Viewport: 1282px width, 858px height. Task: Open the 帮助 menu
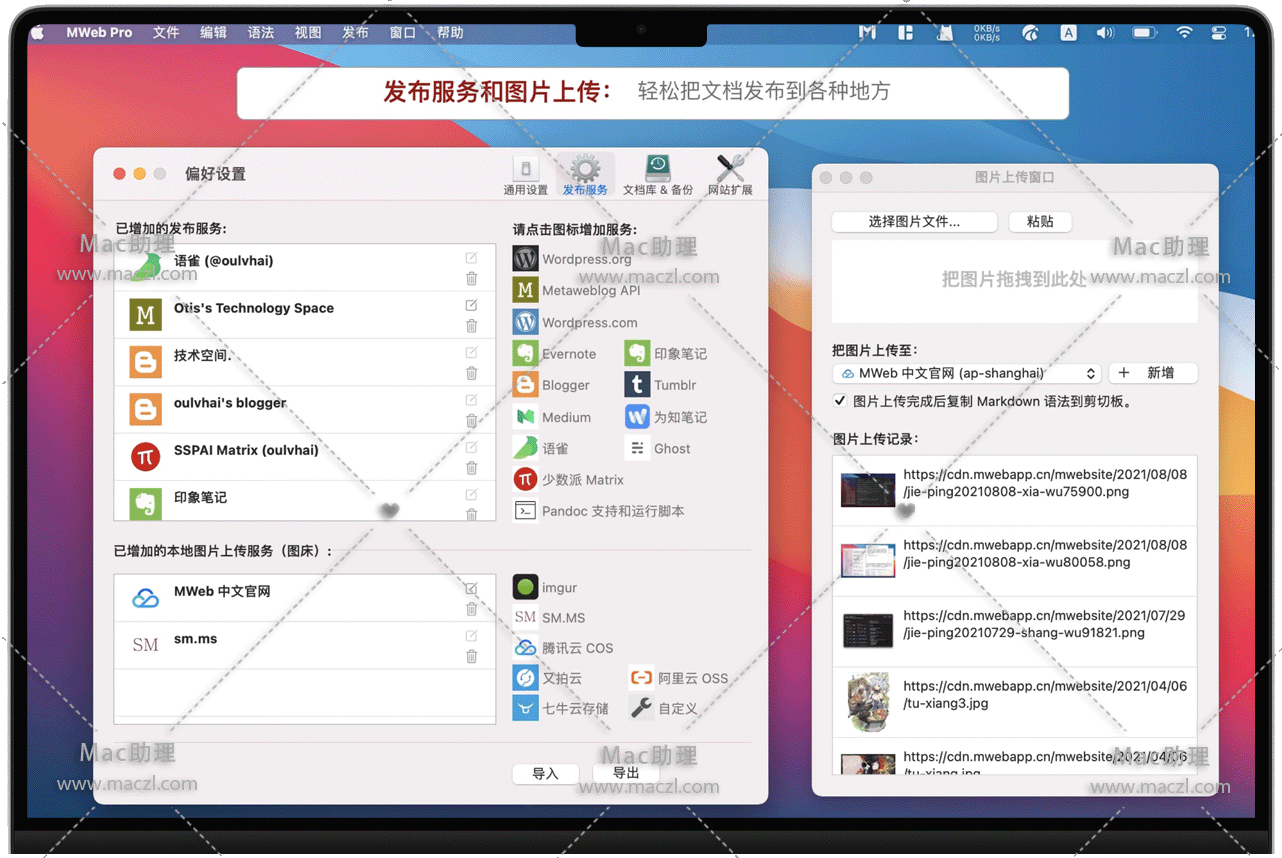click(x=450, y=32)
